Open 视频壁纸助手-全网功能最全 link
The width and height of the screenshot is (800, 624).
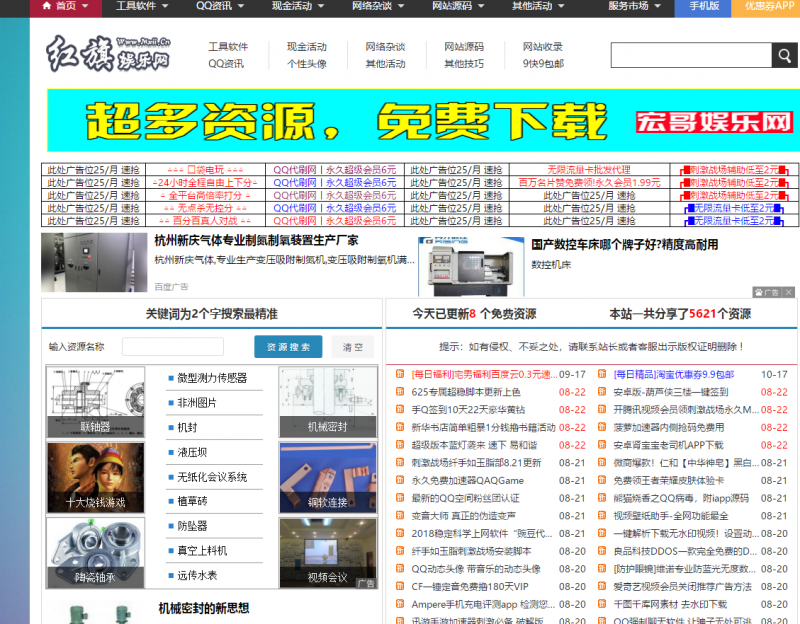670,516
